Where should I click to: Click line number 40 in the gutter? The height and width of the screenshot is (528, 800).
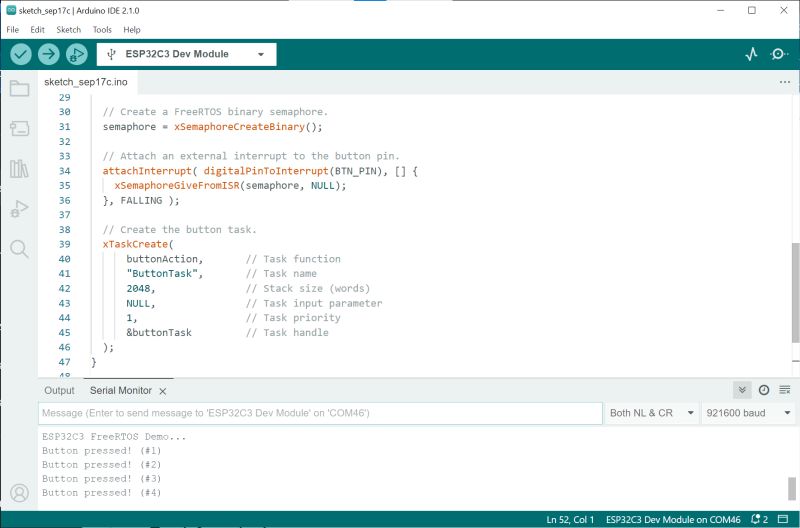(x=64, y=259)
